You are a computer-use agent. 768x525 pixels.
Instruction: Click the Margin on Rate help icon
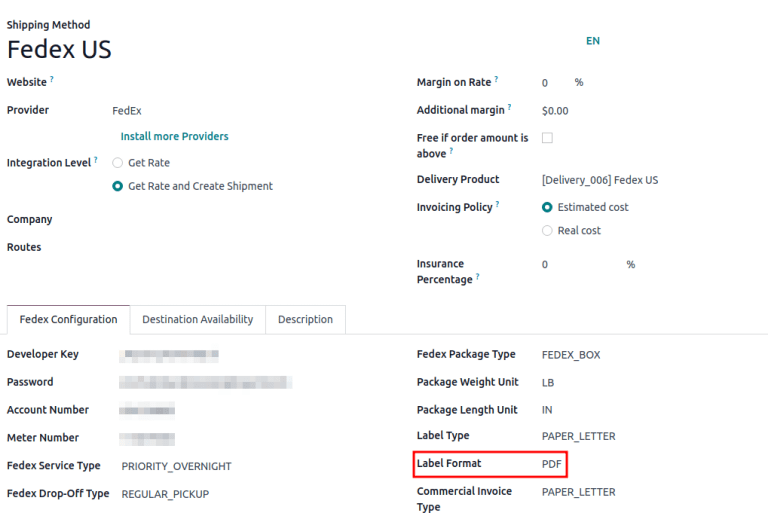tap(496, 80)
